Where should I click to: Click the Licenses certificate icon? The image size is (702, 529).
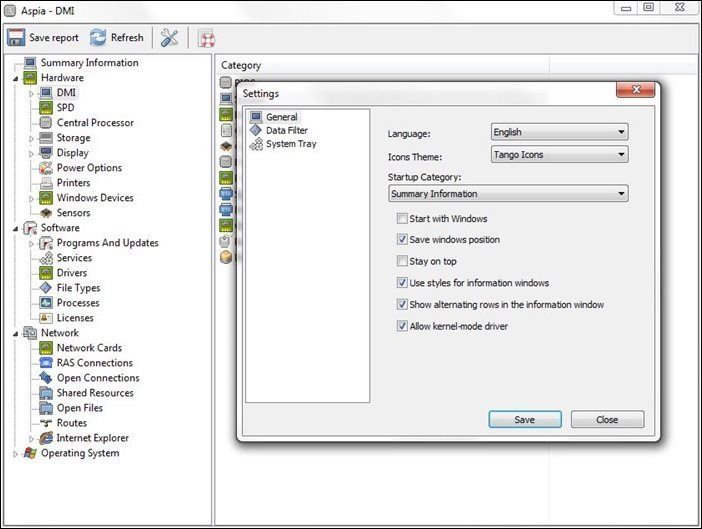click(x=46, y=318)
